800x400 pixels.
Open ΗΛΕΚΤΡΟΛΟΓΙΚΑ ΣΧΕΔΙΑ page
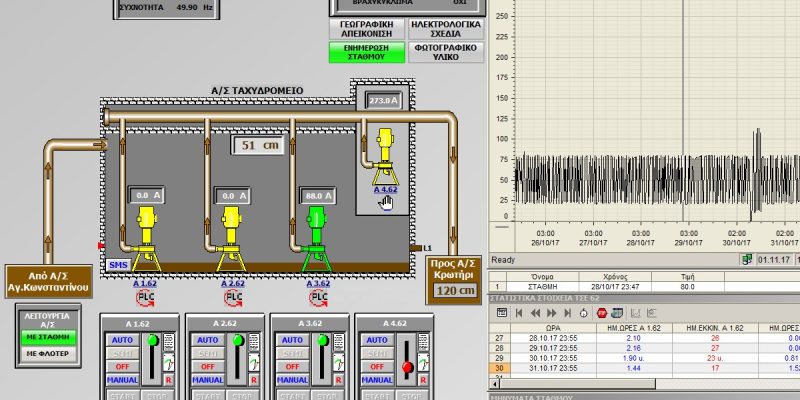point(447,28)
